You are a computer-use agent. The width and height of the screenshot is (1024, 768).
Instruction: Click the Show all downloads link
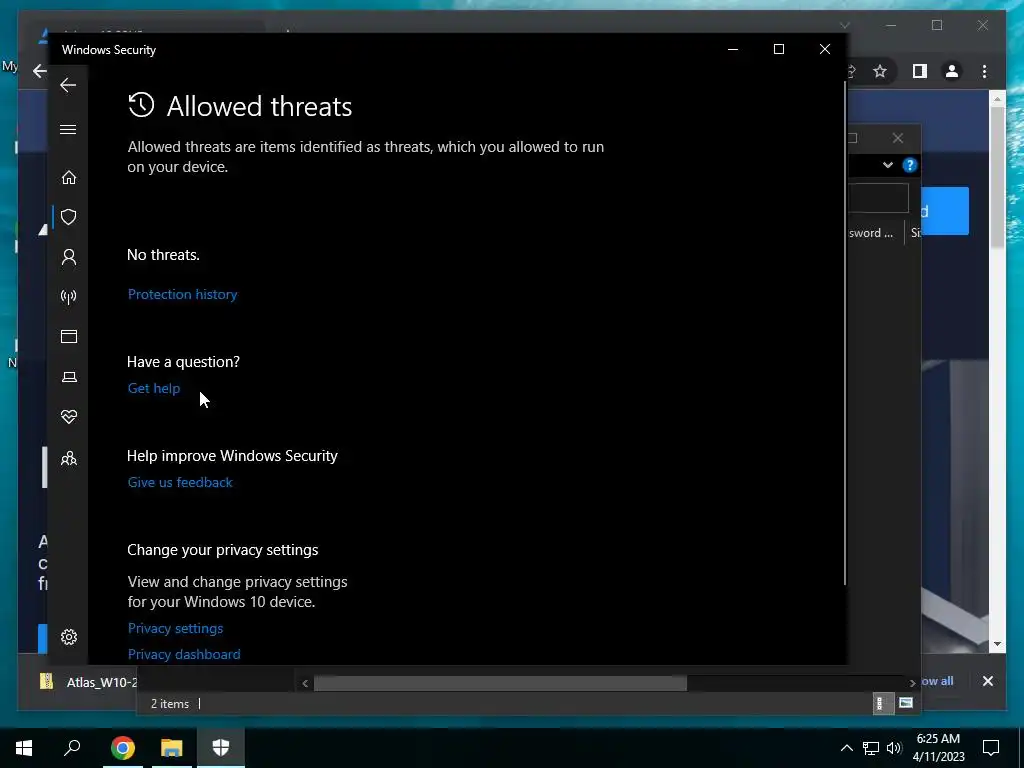937,681
